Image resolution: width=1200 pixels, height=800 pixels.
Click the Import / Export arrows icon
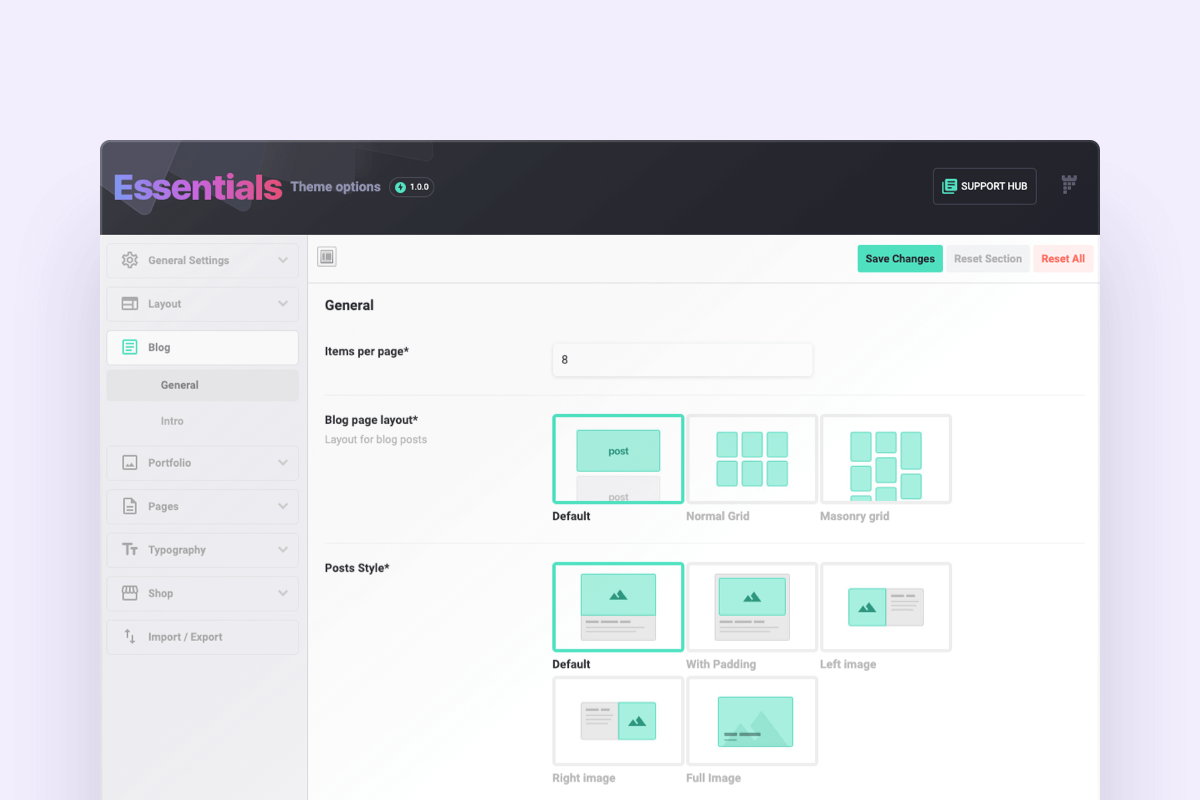[x=129, y=637]
